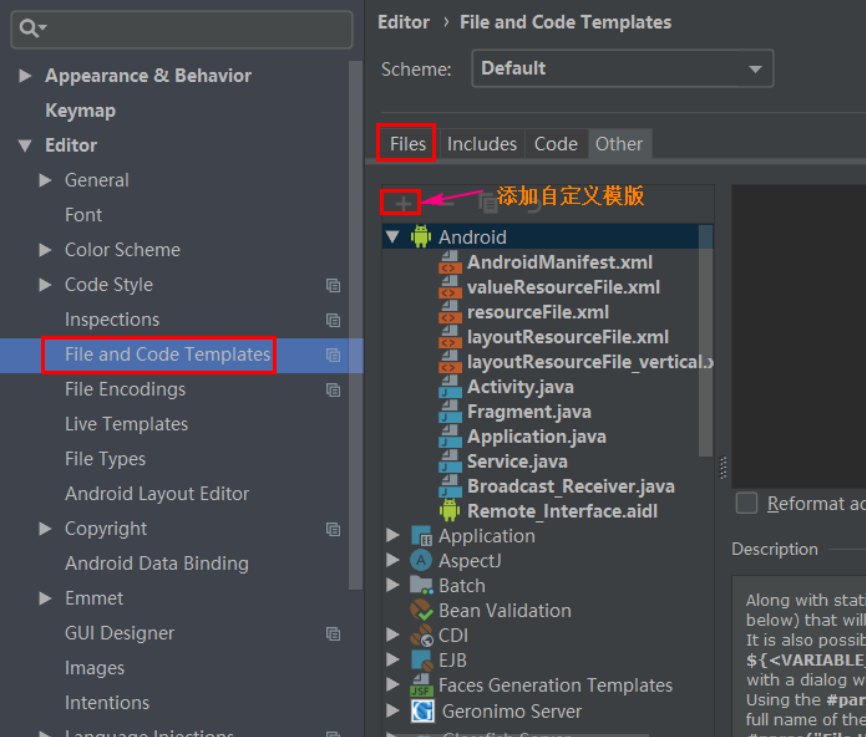The image size is (866, 737).
Task: Click the Geronimo Server icon
Action: coord(423,711)
